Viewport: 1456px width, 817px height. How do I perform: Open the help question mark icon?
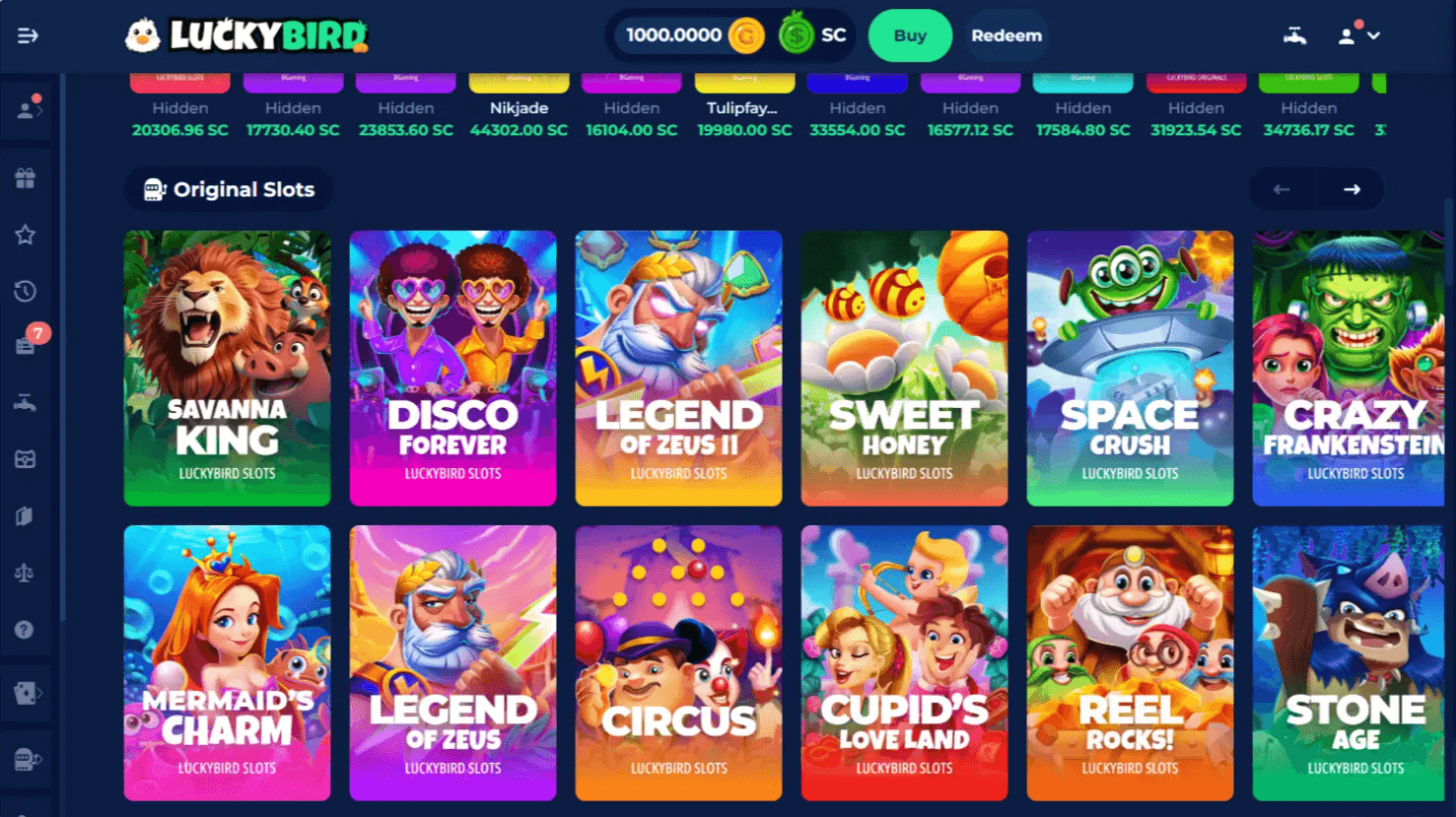26,630
